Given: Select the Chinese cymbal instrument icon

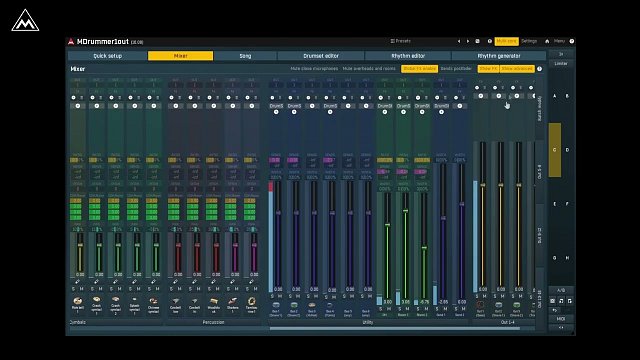Looking at the screenshot, I should coord(153,301).
